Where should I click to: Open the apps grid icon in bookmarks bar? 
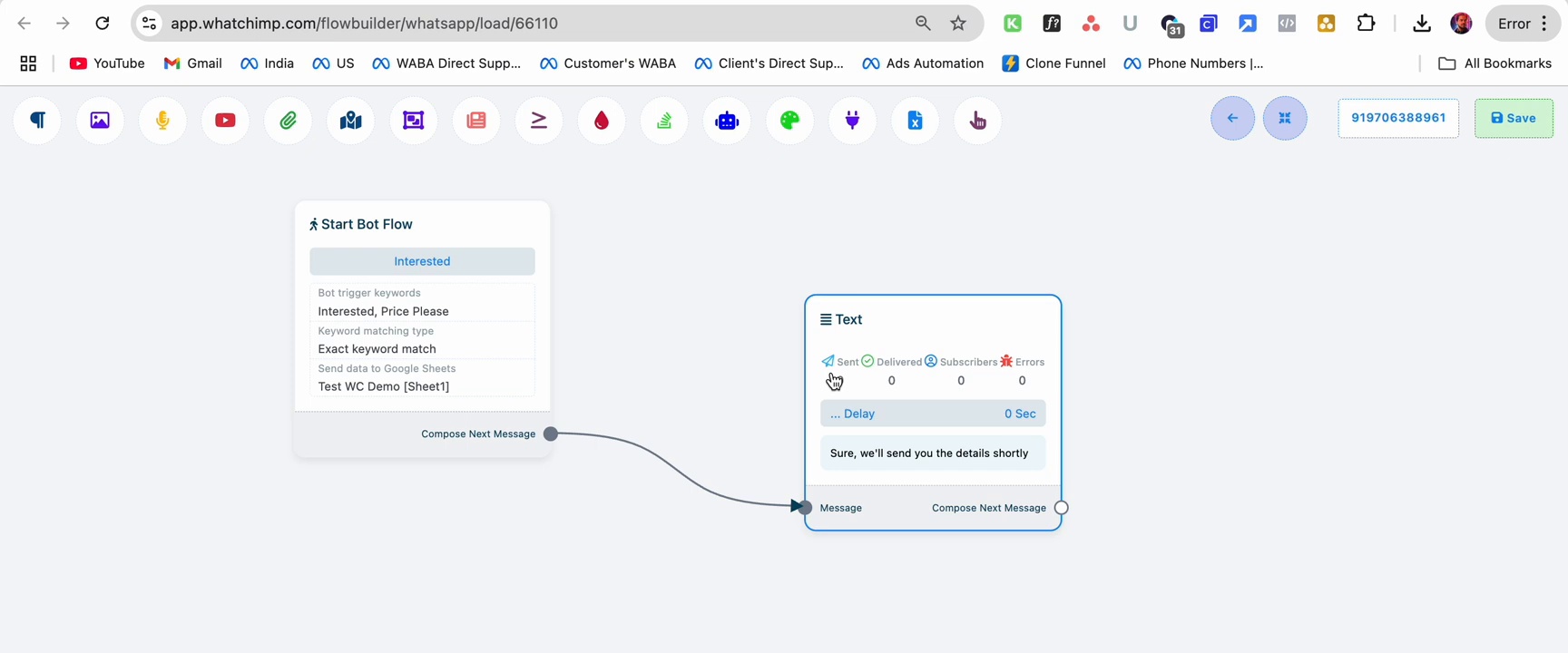click(28, 63)
